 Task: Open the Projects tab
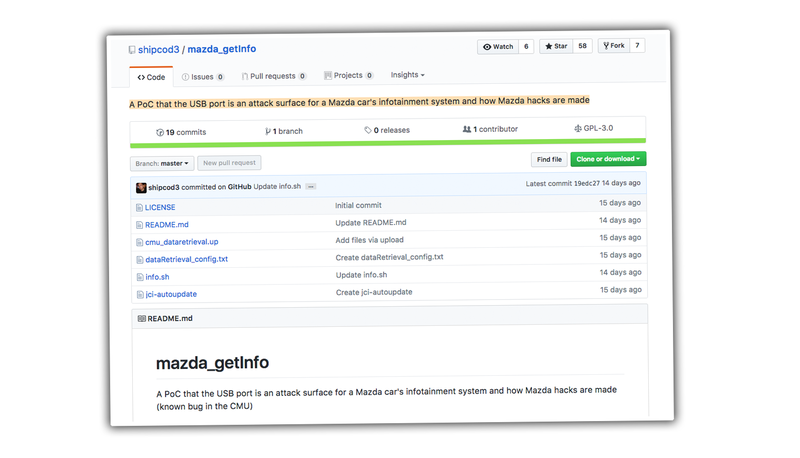click(x=348, y=75)
